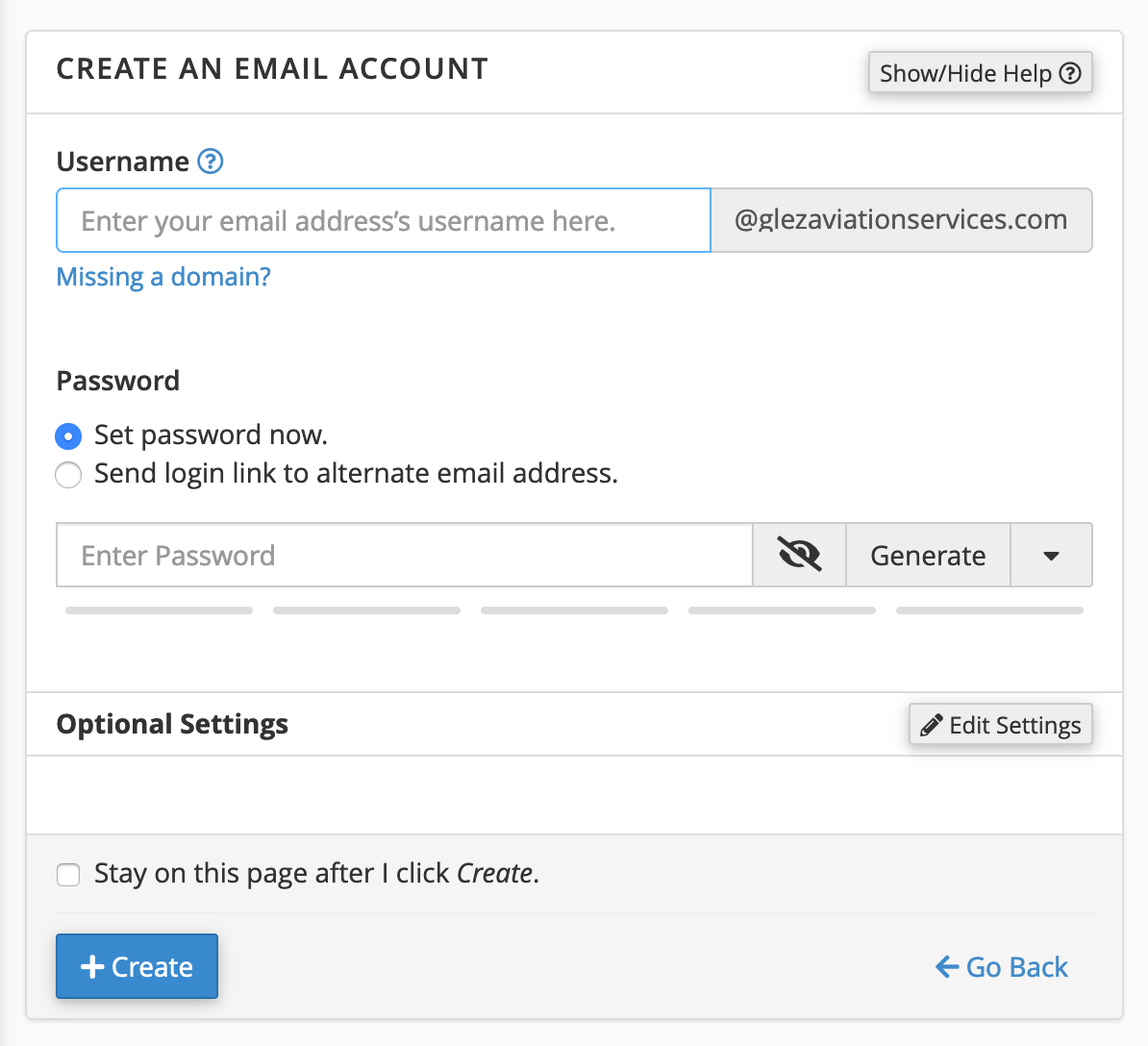Click the pencil icon on Edit Settings
Viewport: 1148px width, 1046px height.
point(931,725)
